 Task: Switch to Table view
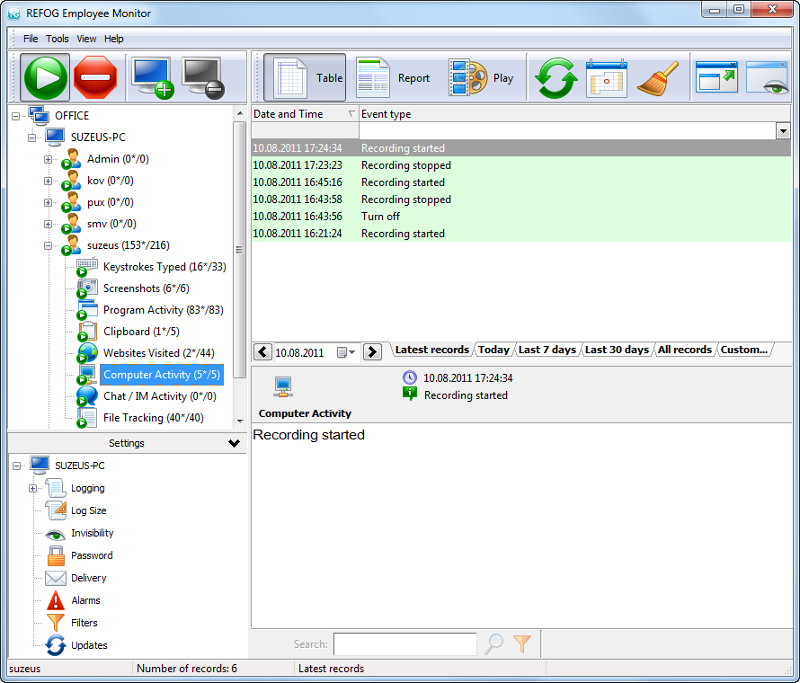[x=305, y=78]
